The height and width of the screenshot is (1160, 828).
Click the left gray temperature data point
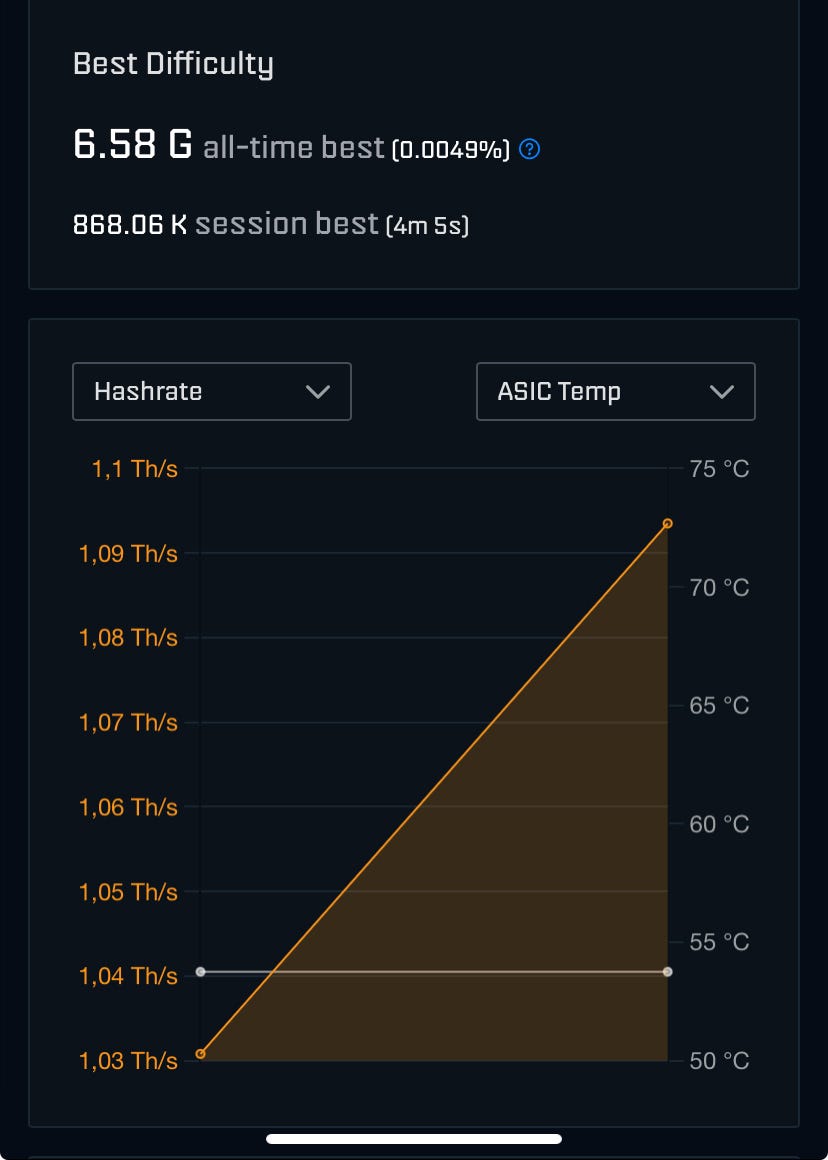tap(201, 971)
